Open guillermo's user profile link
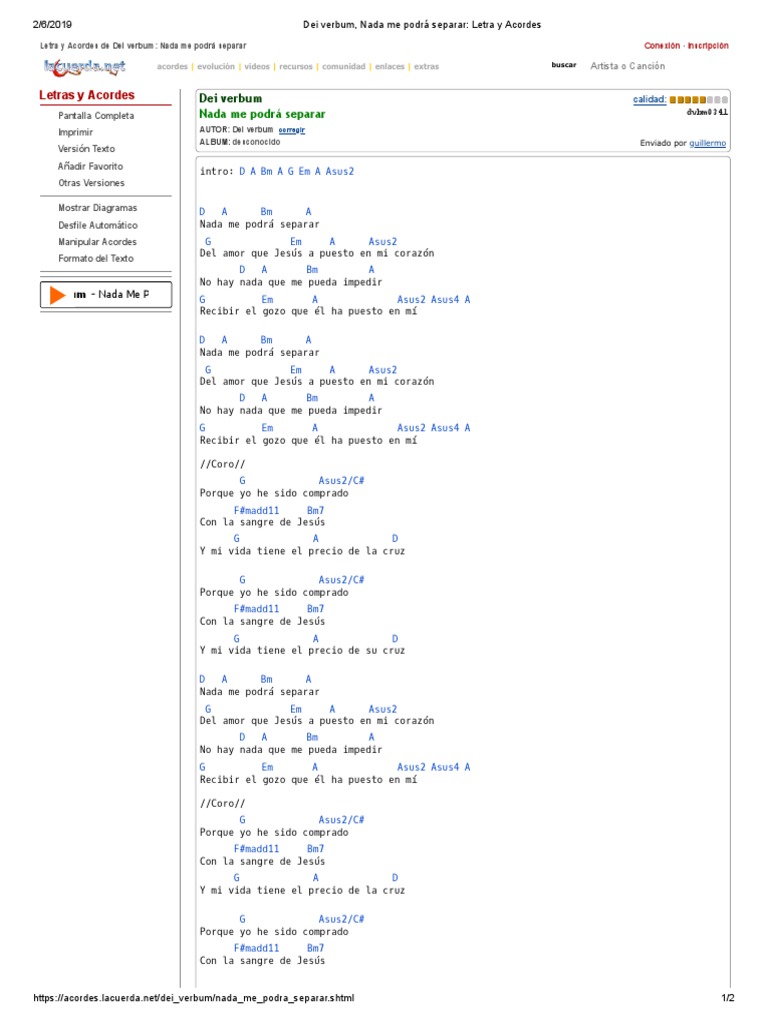 click(708, 143)
